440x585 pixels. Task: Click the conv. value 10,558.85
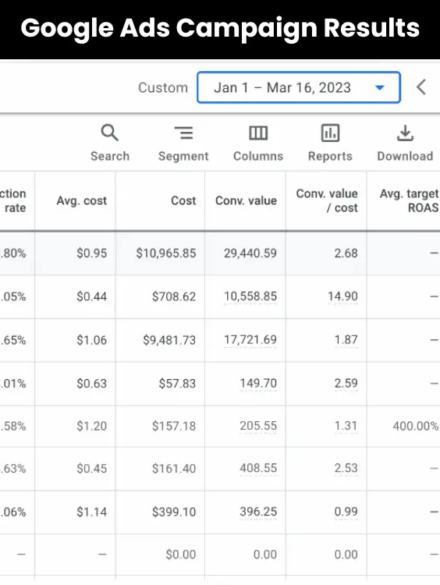[x=250, y=297]
